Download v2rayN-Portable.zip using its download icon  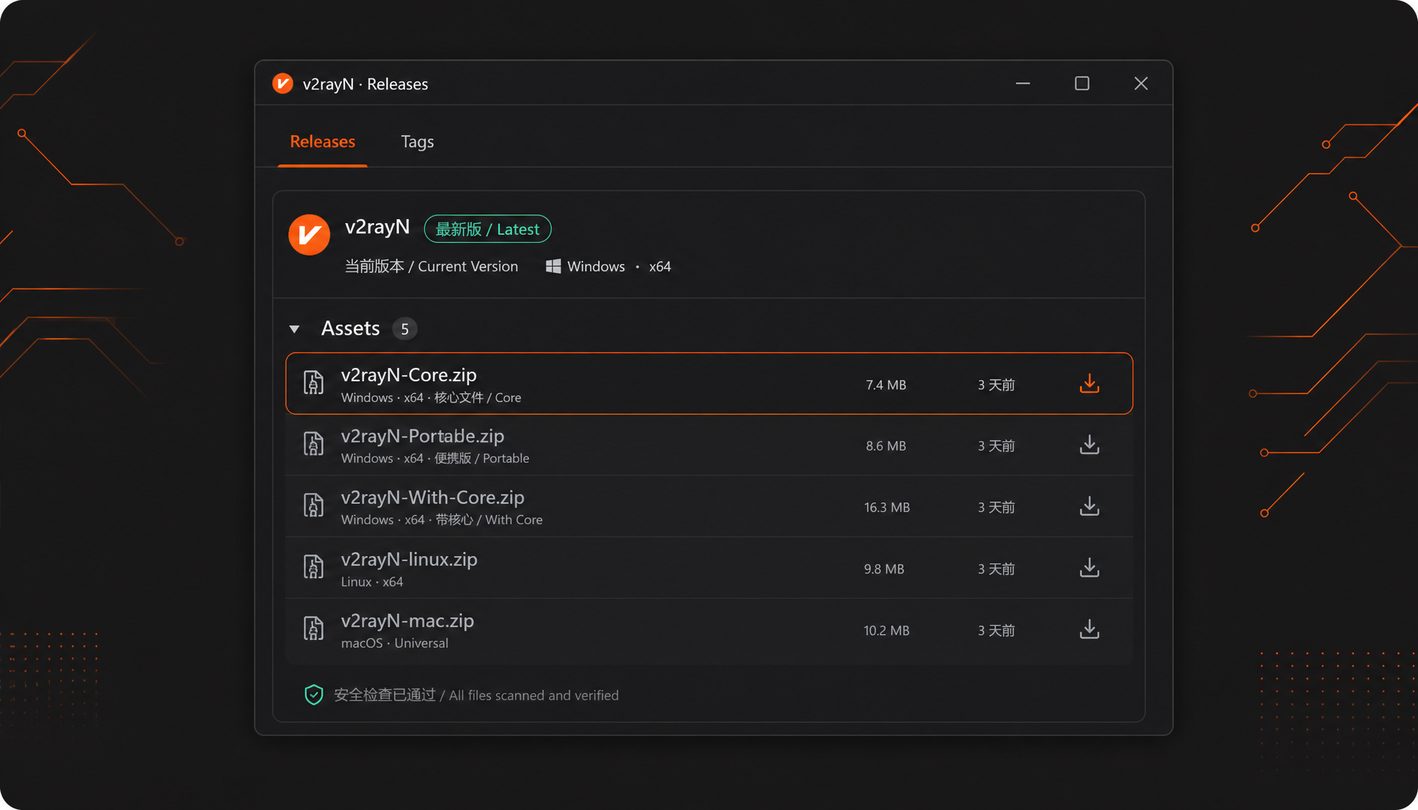pos(1089,446)
